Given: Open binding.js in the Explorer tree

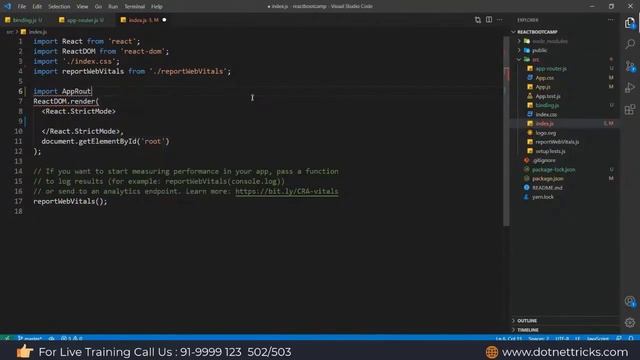Looking at the screenshot, I should (547, 105).
